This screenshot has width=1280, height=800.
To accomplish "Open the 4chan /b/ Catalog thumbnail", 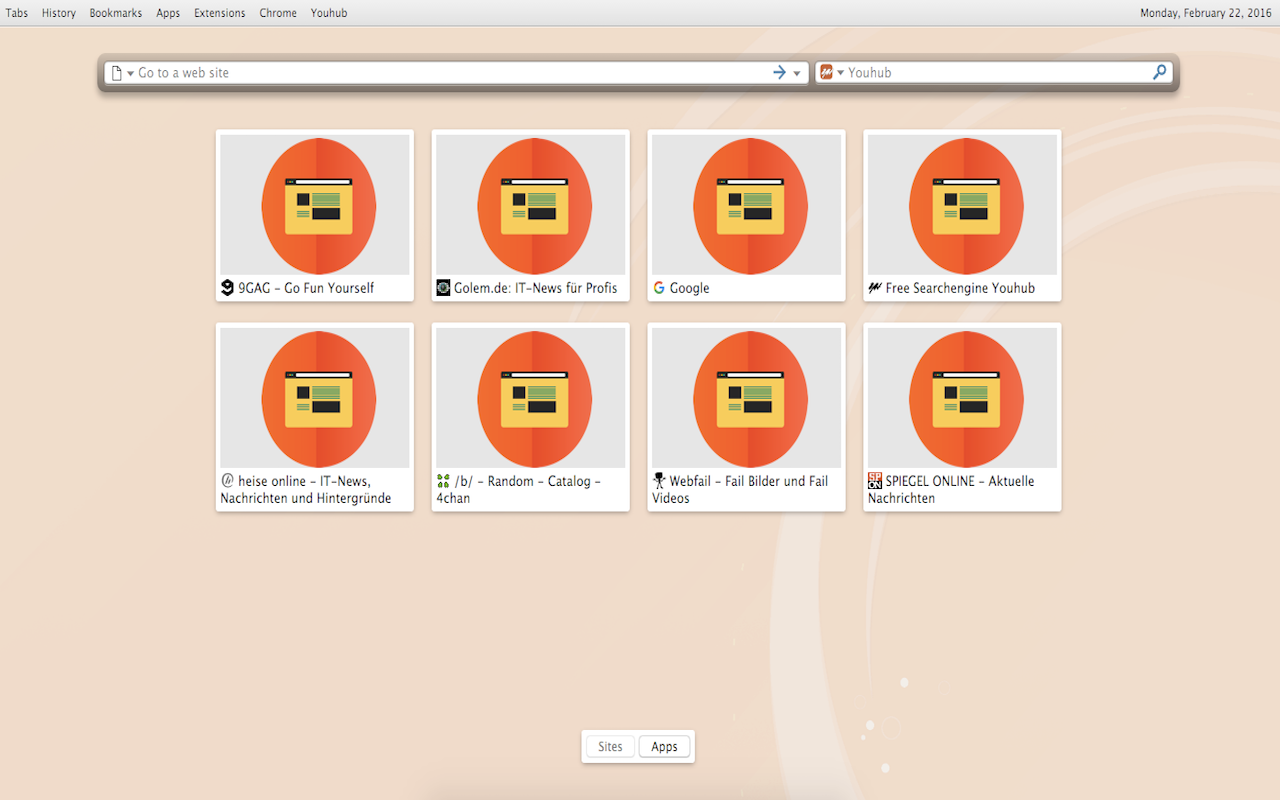I will [531, 398].
